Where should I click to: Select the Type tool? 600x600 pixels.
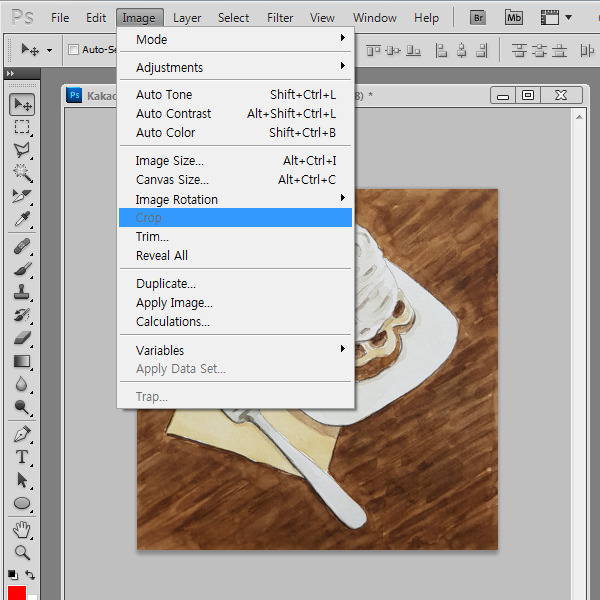point(22,457)
